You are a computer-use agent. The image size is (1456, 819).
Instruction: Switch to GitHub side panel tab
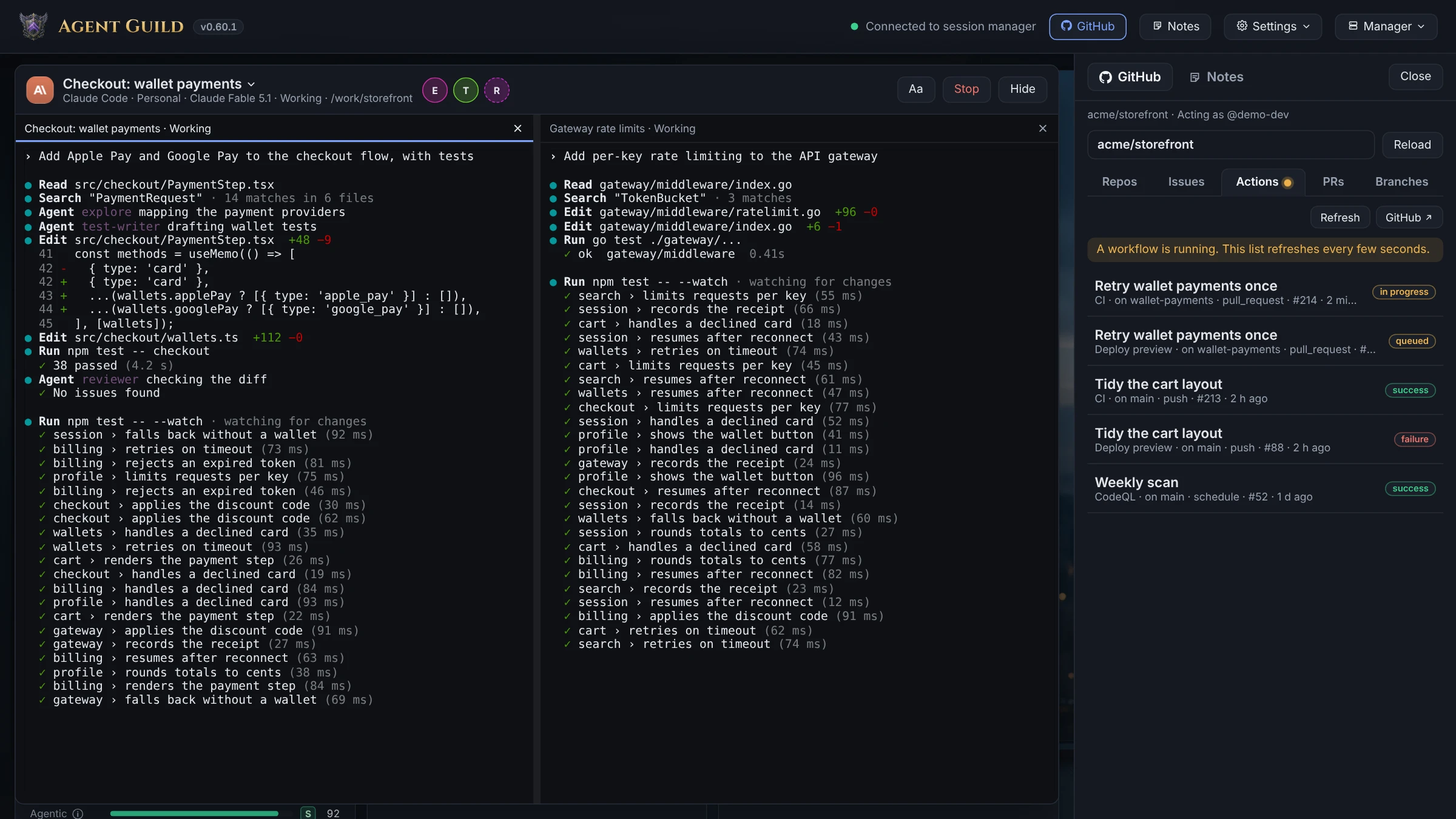(x=1130, y=77)
